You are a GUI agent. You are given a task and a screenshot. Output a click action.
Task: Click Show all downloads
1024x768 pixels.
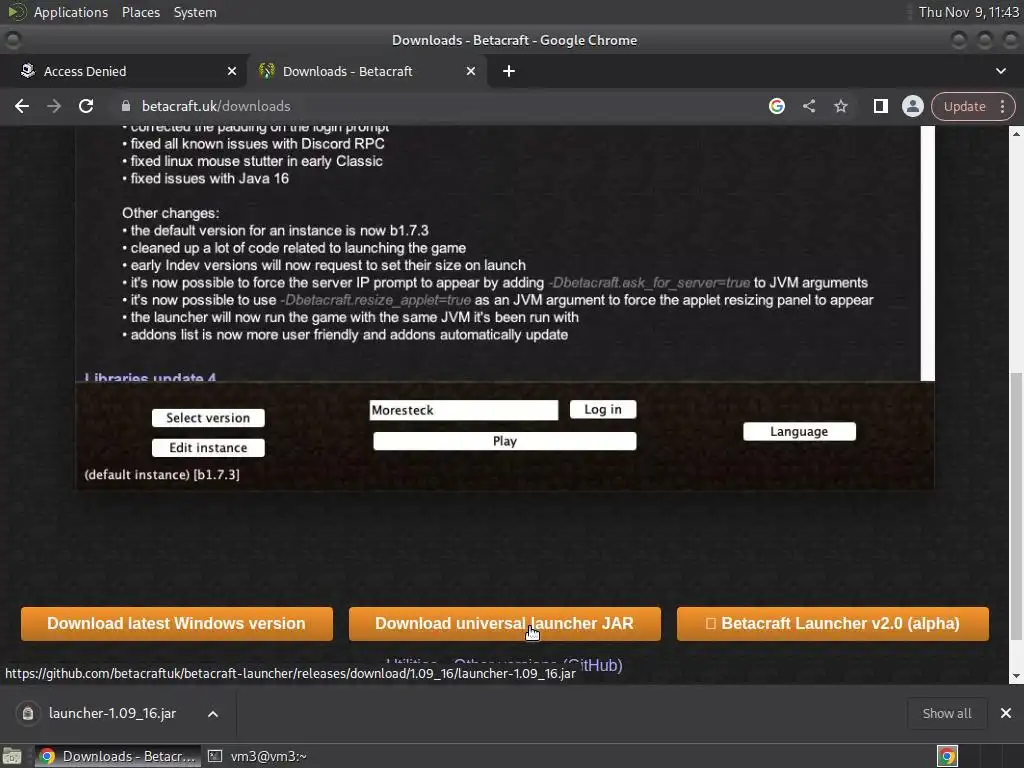pos(946,714)
